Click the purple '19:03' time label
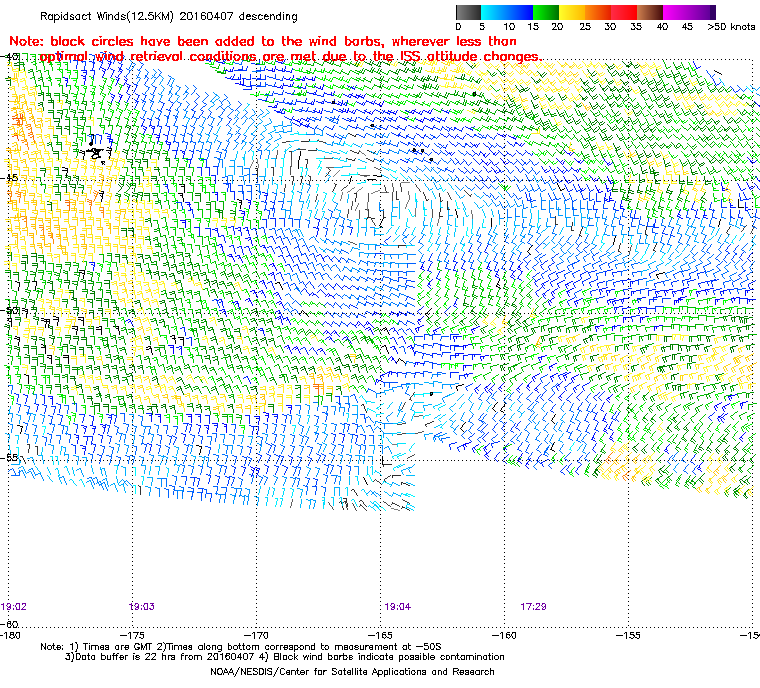The height and width of the screenshot is (688, 760). pos(142,607)
